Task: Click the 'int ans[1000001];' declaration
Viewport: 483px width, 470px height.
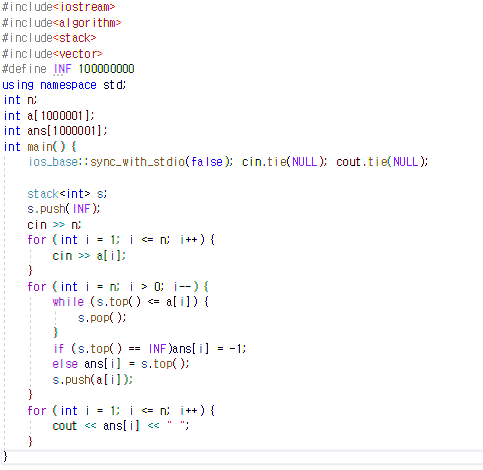Action: coord(55,131)
